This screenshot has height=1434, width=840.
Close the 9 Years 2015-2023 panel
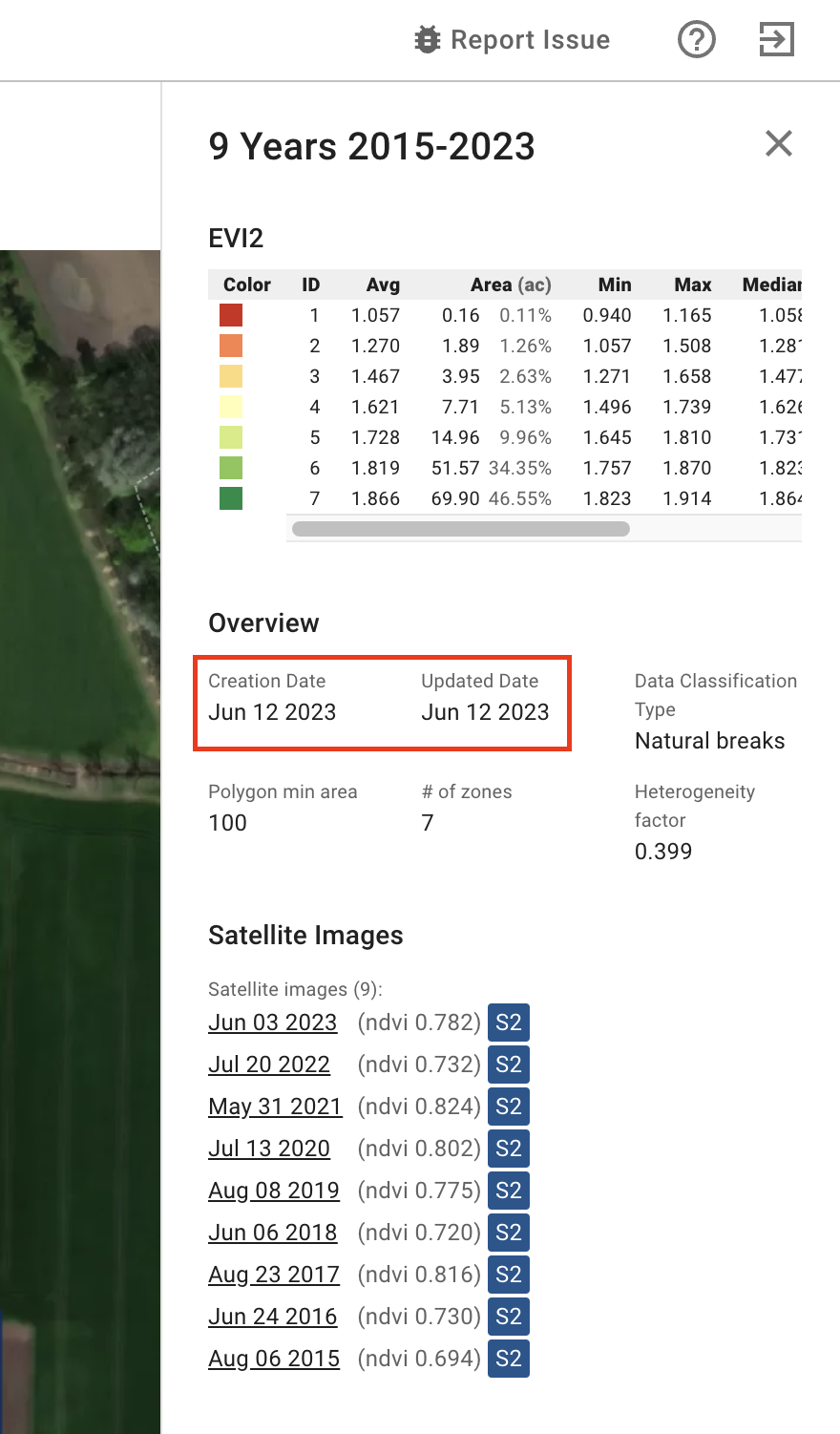click(x=779, y=144)
